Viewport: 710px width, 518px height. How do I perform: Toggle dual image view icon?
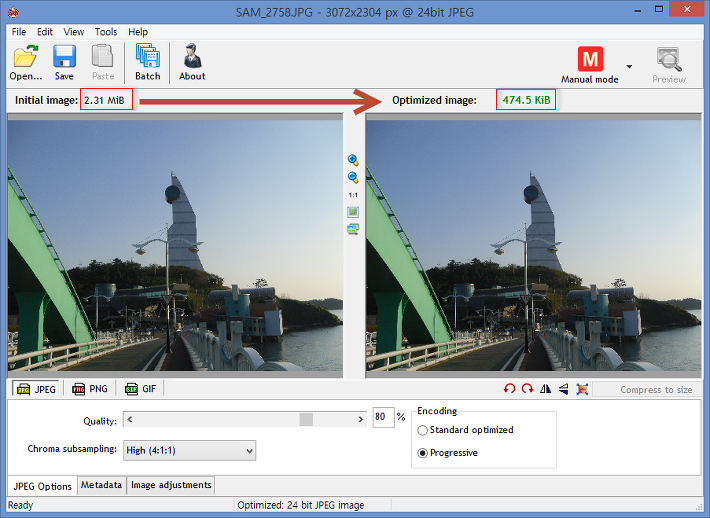[353, 229]
